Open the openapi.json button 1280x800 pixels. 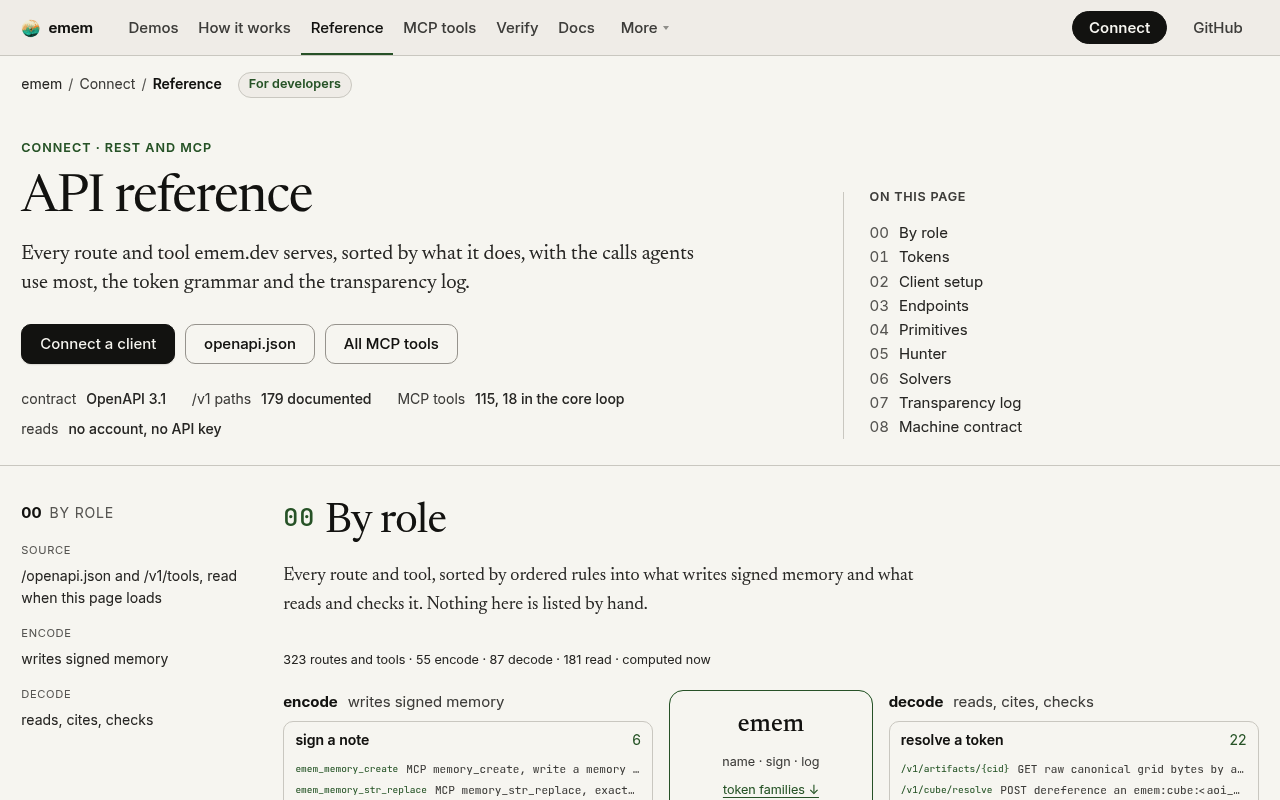click(x=250, y=344)
